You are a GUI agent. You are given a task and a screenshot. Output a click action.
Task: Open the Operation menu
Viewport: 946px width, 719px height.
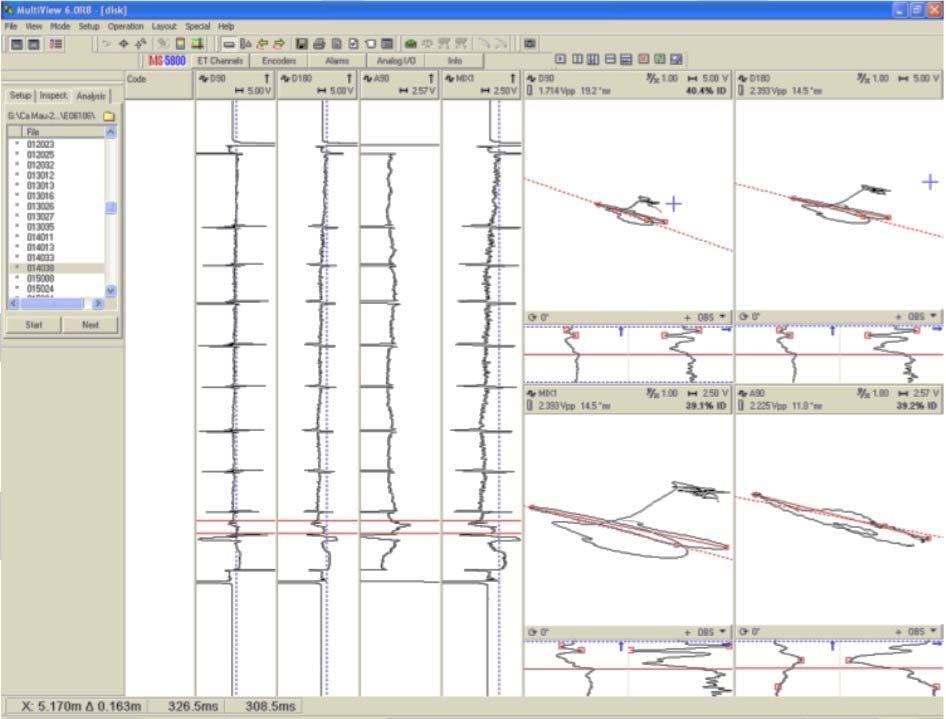(x=125, y=27)
